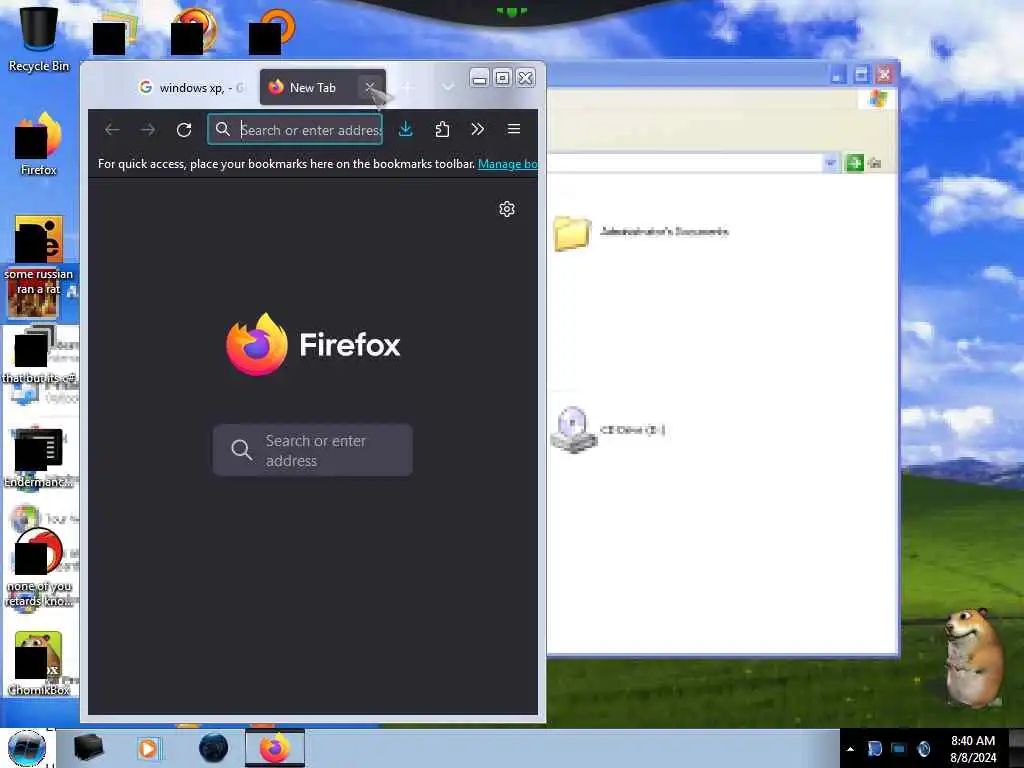Open the Start orb on the taskbar
The image size is (1024, 768).
[27, 748]
